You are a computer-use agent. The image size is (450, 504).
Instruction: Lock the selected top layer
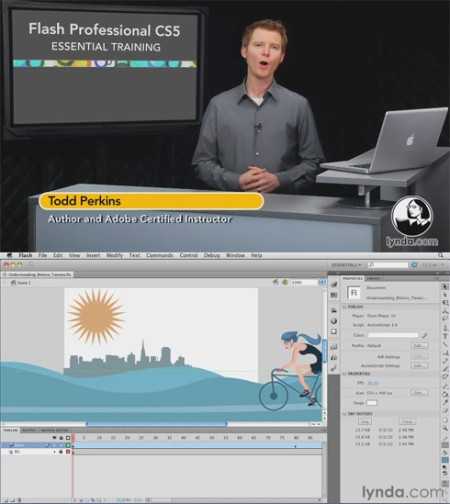pyautogui.click(x=61, y=445)
